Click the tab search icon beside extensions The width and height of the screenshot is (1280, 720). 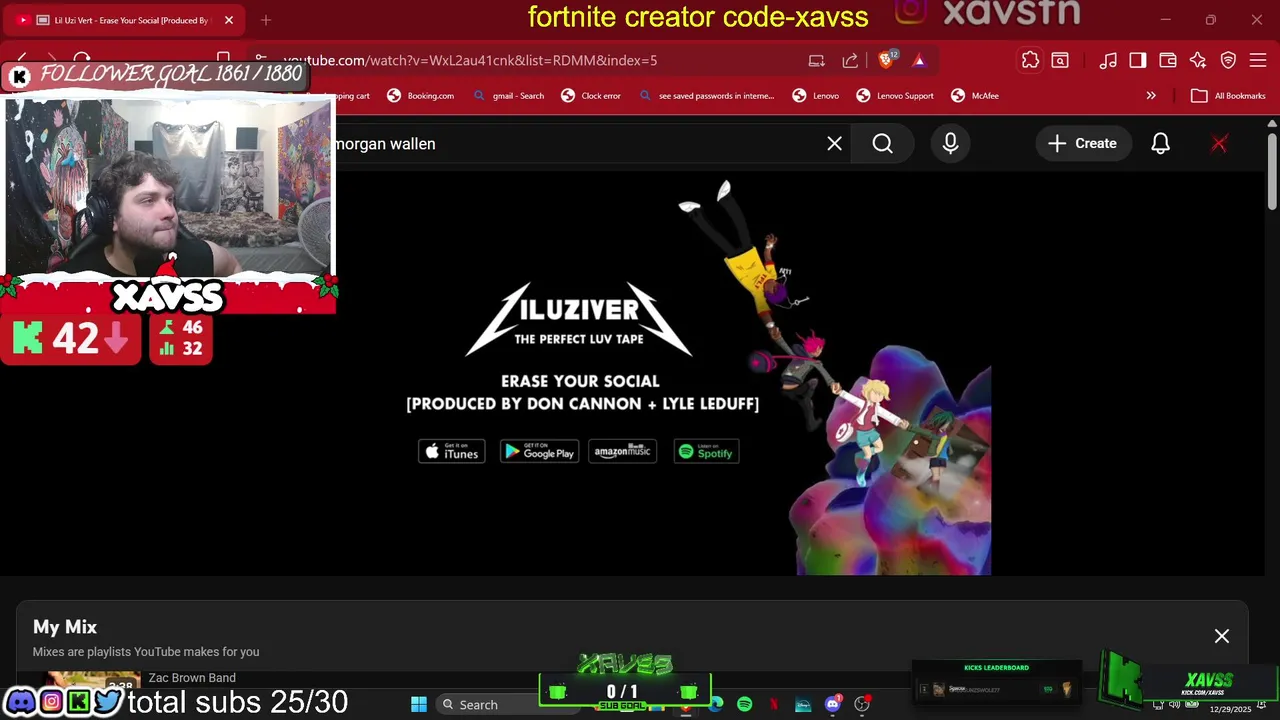tap(1060, 61)
